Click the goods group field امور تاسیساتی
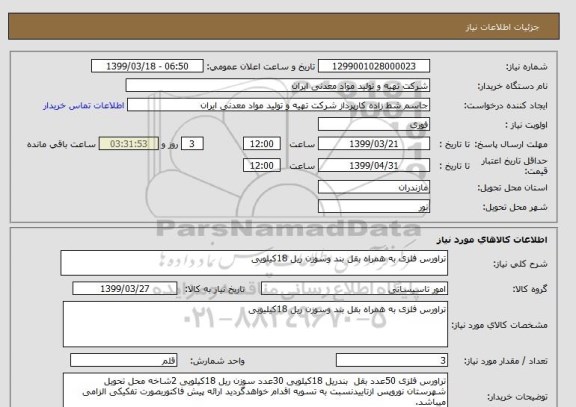Screen dimensions: 576x407 click(x=354, y=289)
